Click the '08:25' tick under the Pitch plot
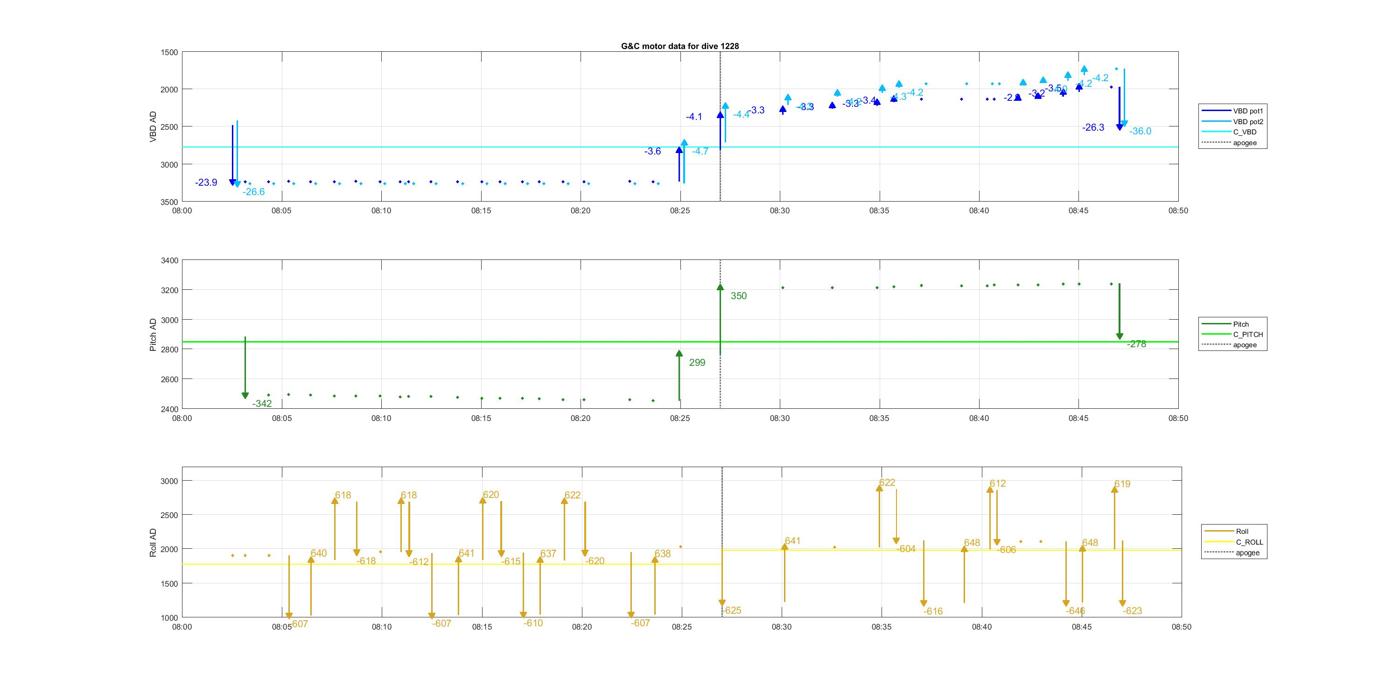The height and width of the screenshot is (693, 1400). (680, 419)
